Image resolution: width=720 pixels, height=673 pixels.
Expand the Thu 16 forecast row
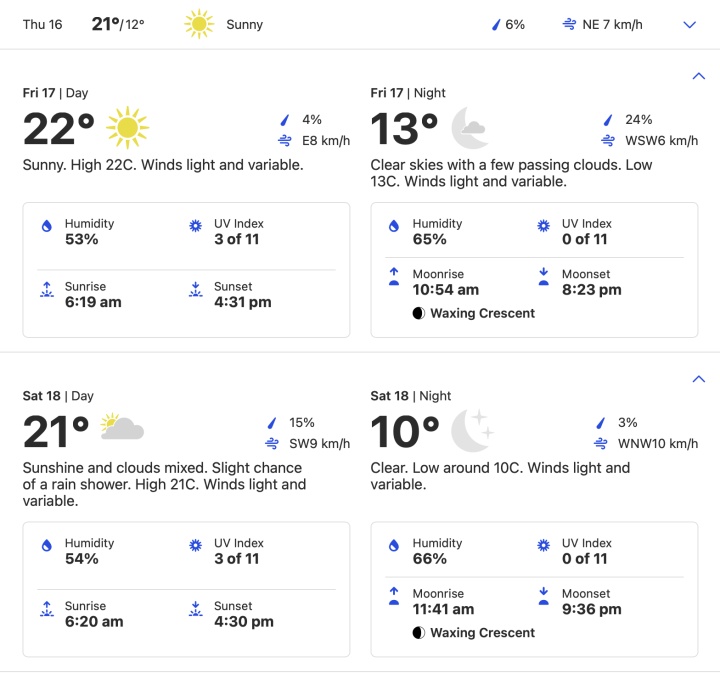click(690, 25)
